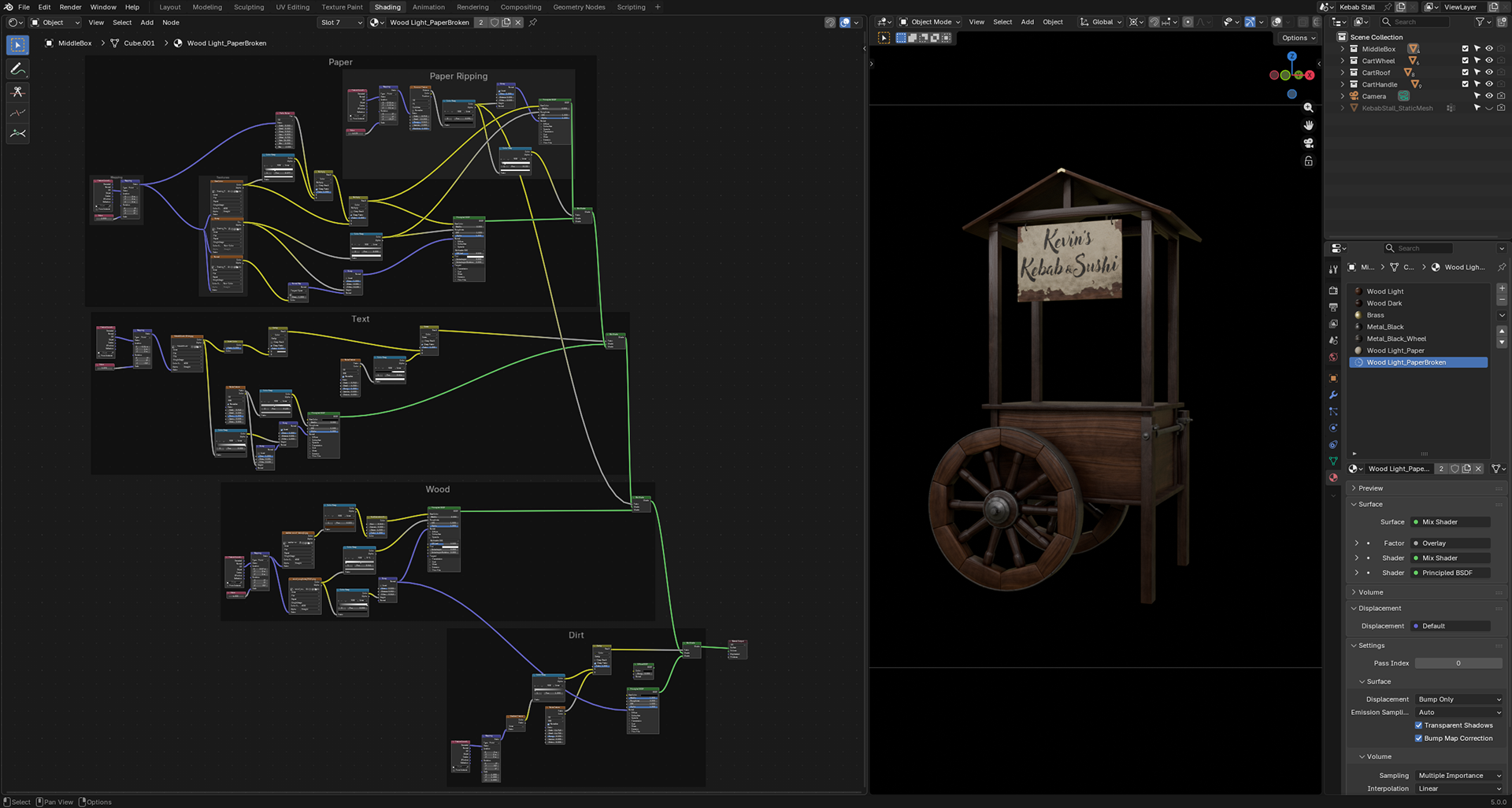Viewport: 1512px width, 808px height.
Task: Open the Tool properties tab (wrench-screwdriver icon)
Action: click(x=1334, y=269)
